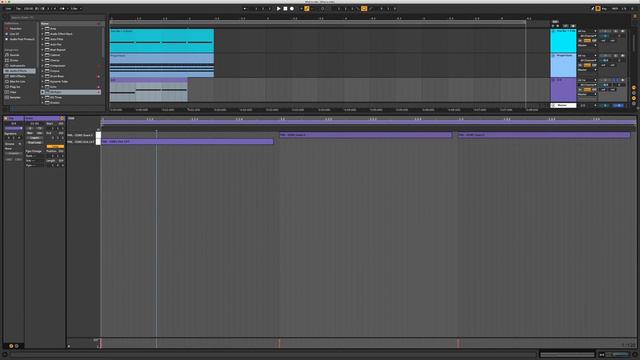Enable the Punch-In switch

[x=358, y=9]
